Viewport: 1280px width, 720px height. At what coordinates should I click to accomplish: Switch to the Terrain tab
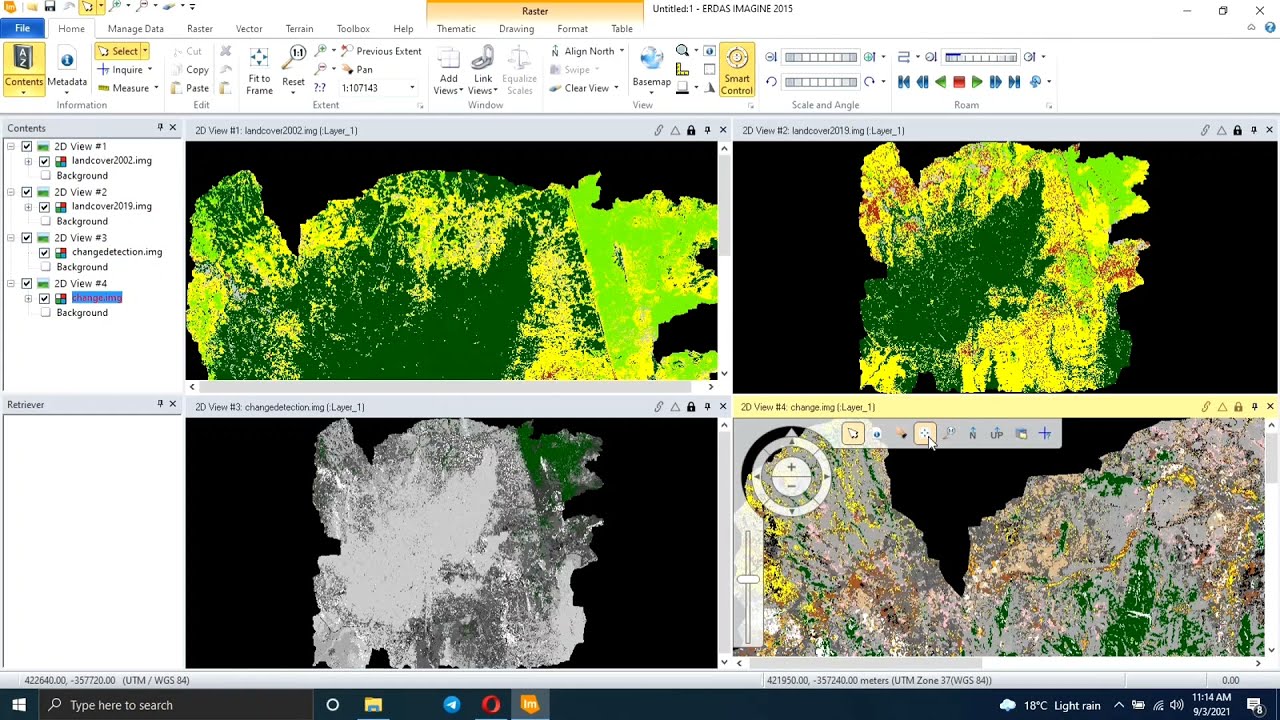tap(299, 29)
